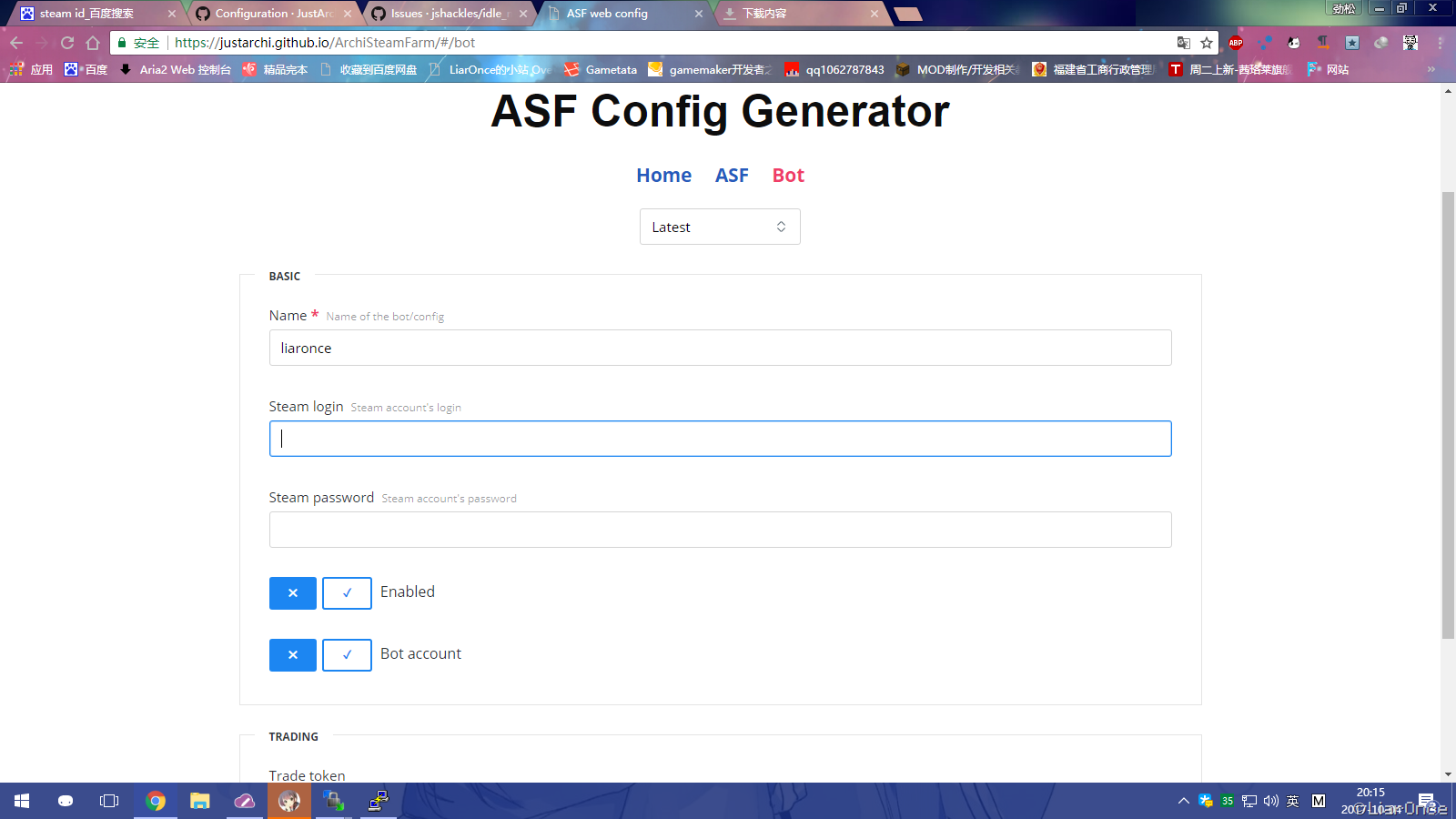Open the Aria2 Web 控制台 bookmark
The width and height of the screenshot is (1456, 819).
click(176, 69)
